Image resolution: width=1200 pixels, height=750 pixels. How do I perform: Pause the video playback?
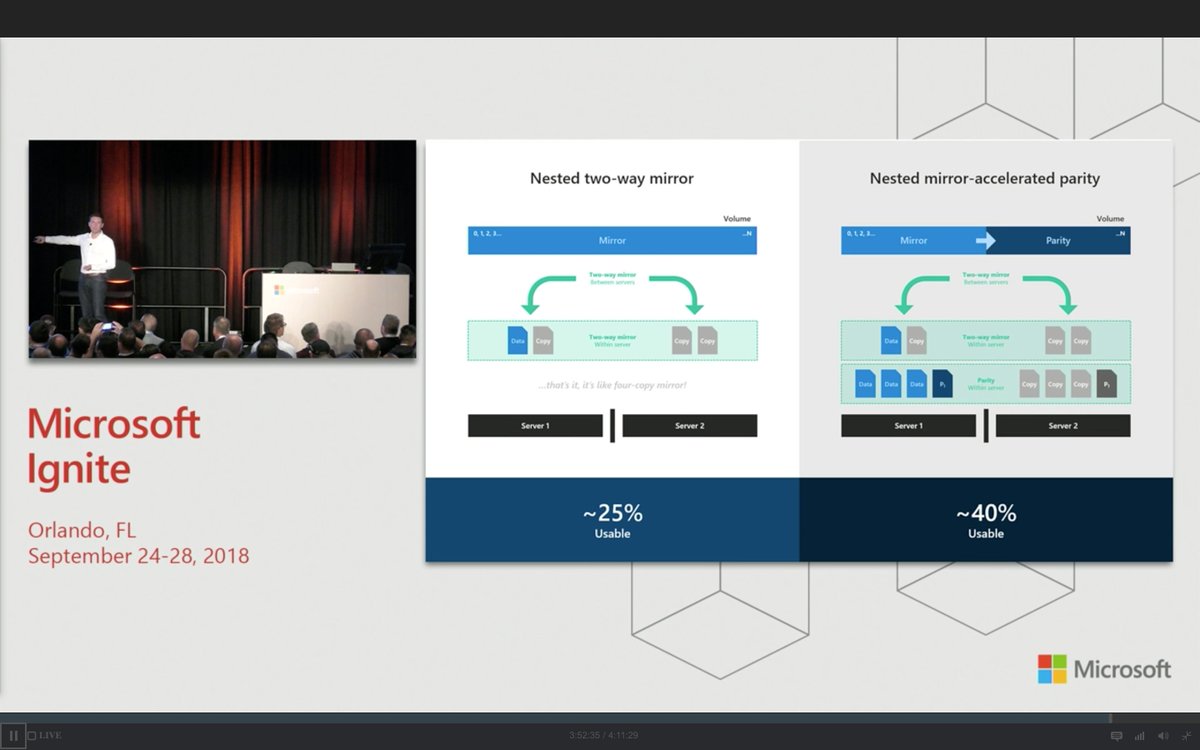[14, 736]
